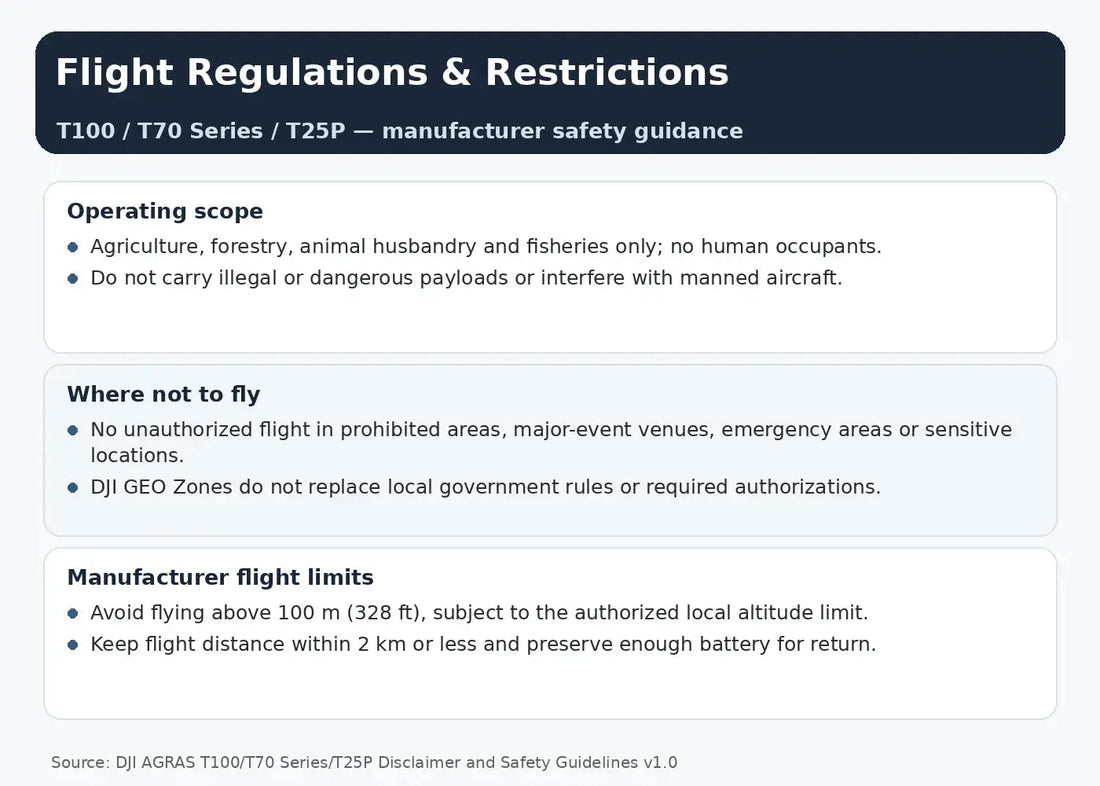Screen dimensions: 1100x786
Task: Click the 'Operating scope' heading
Action: coord(165,211)
